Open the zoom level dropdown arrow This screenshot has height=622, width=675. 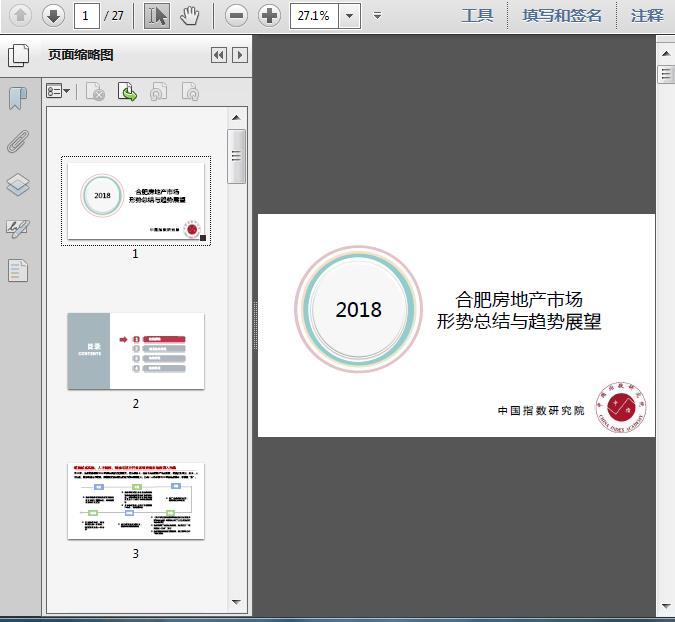click(x=350, y=16)
